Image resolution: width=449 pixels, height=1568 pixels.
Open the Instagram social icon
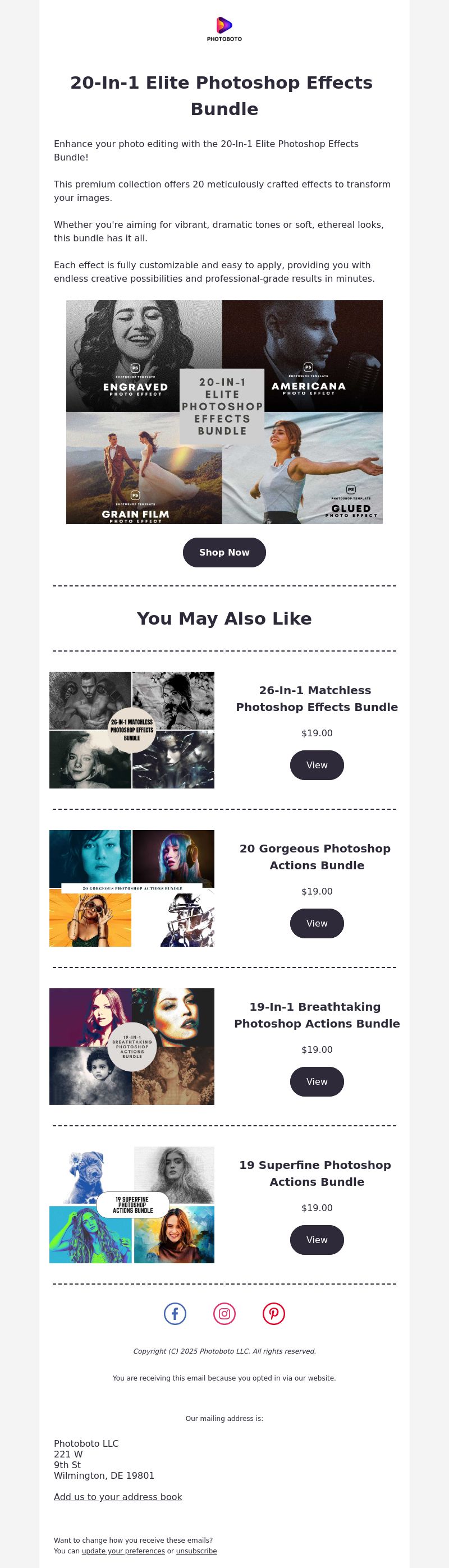224,1313
